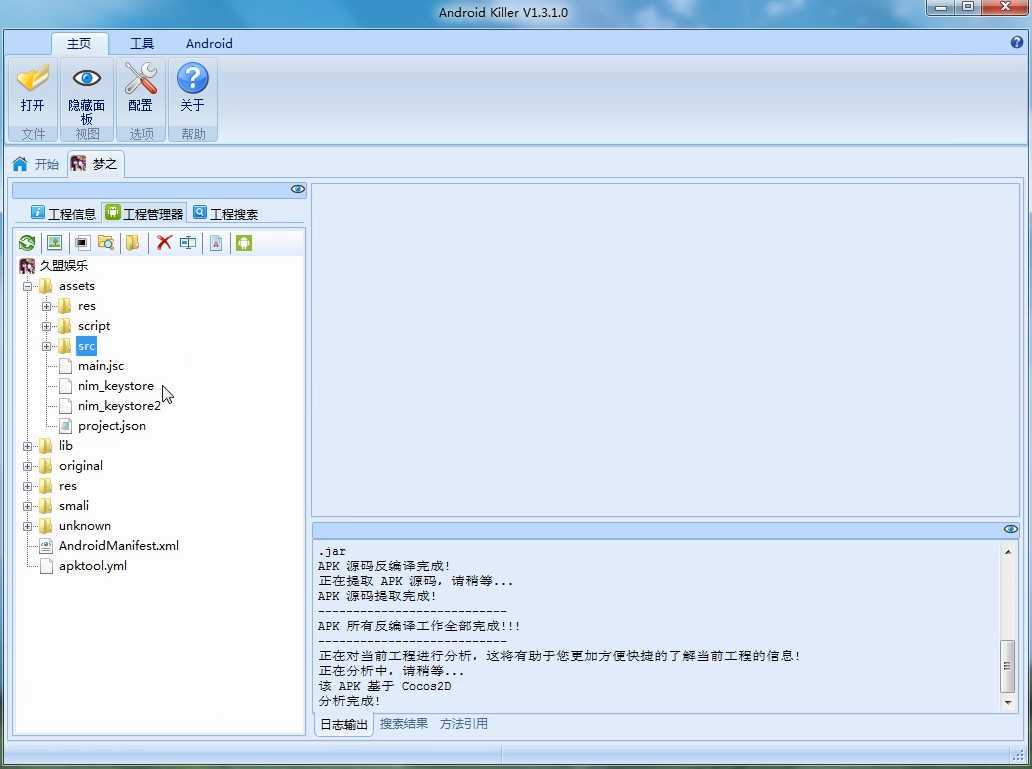Expand the script folder node
The width and height of the screenshot is (1032, 769).
point(47,326)
